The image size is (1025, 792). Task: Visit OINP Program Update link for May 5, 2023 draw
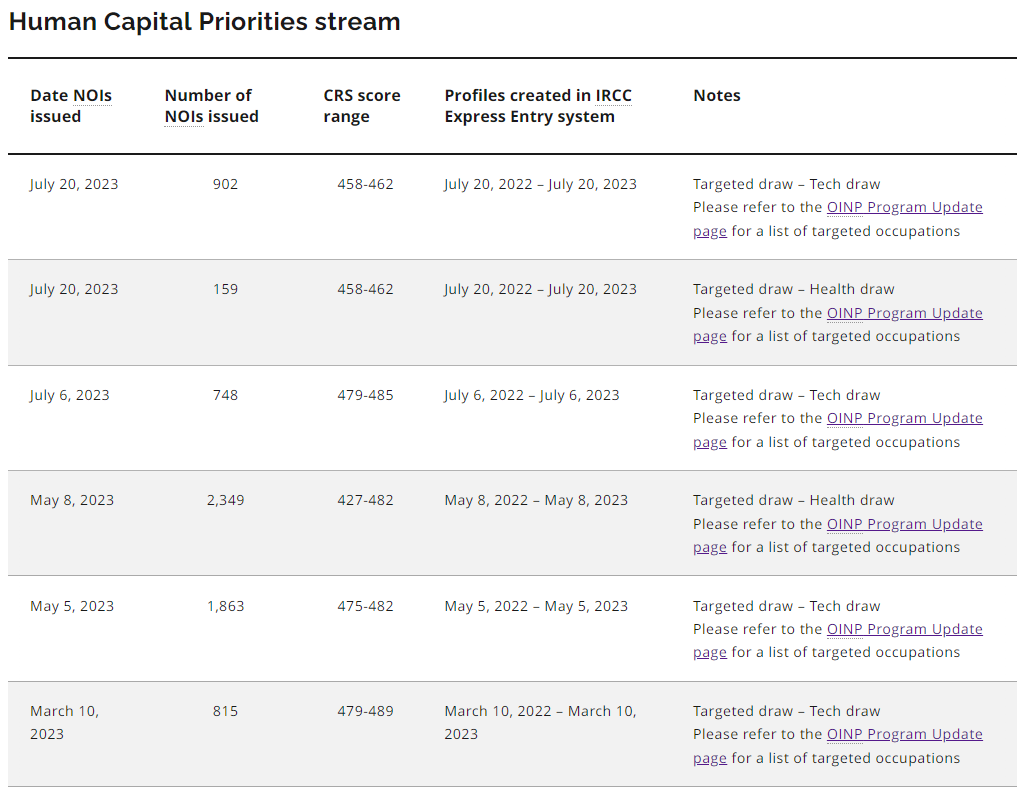click(x=904, y=629)
